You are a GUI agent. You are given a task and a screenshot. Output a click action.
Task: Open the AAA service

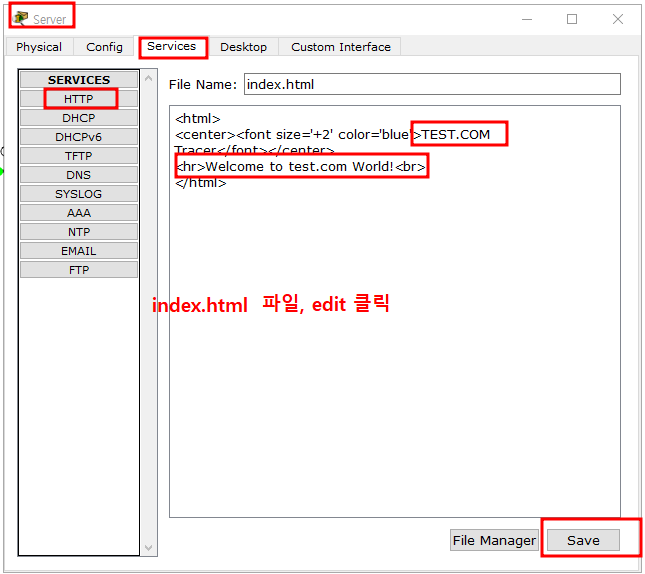(x=79, y=212)
